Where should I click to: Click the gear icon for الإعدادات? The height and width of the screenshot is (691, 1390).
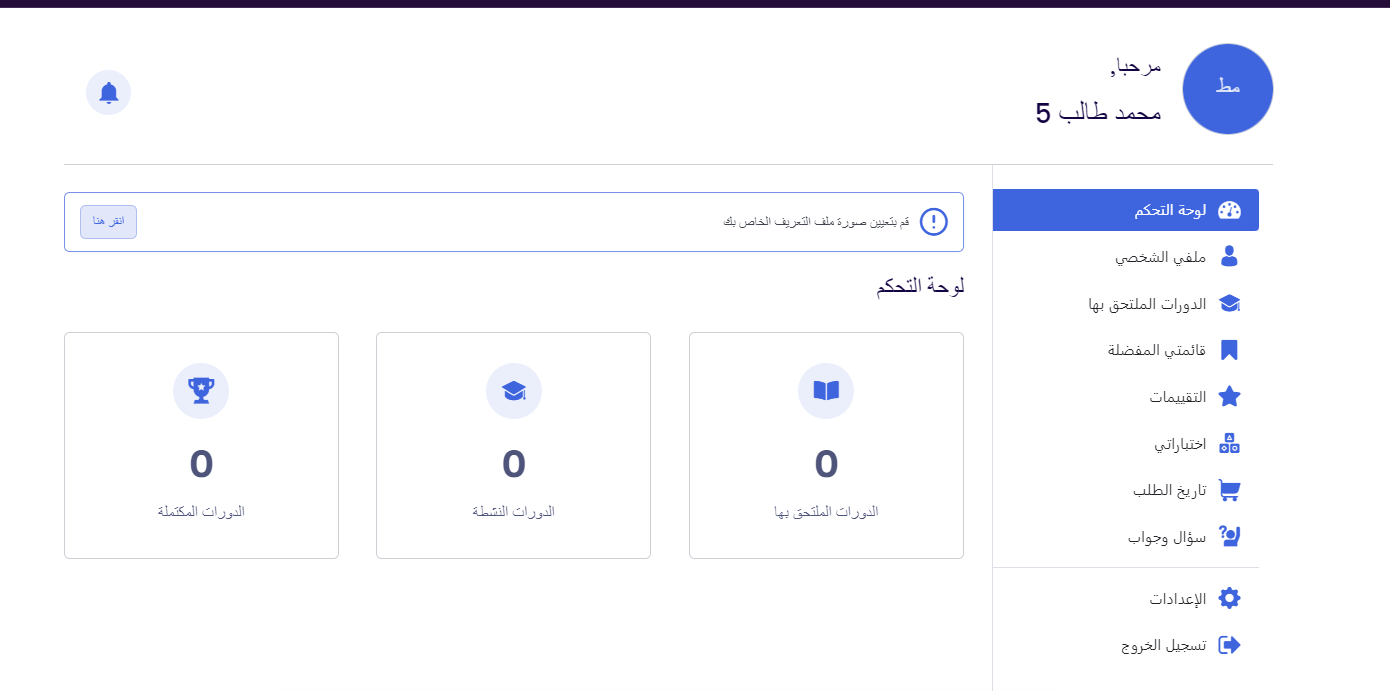point(1229,599)
